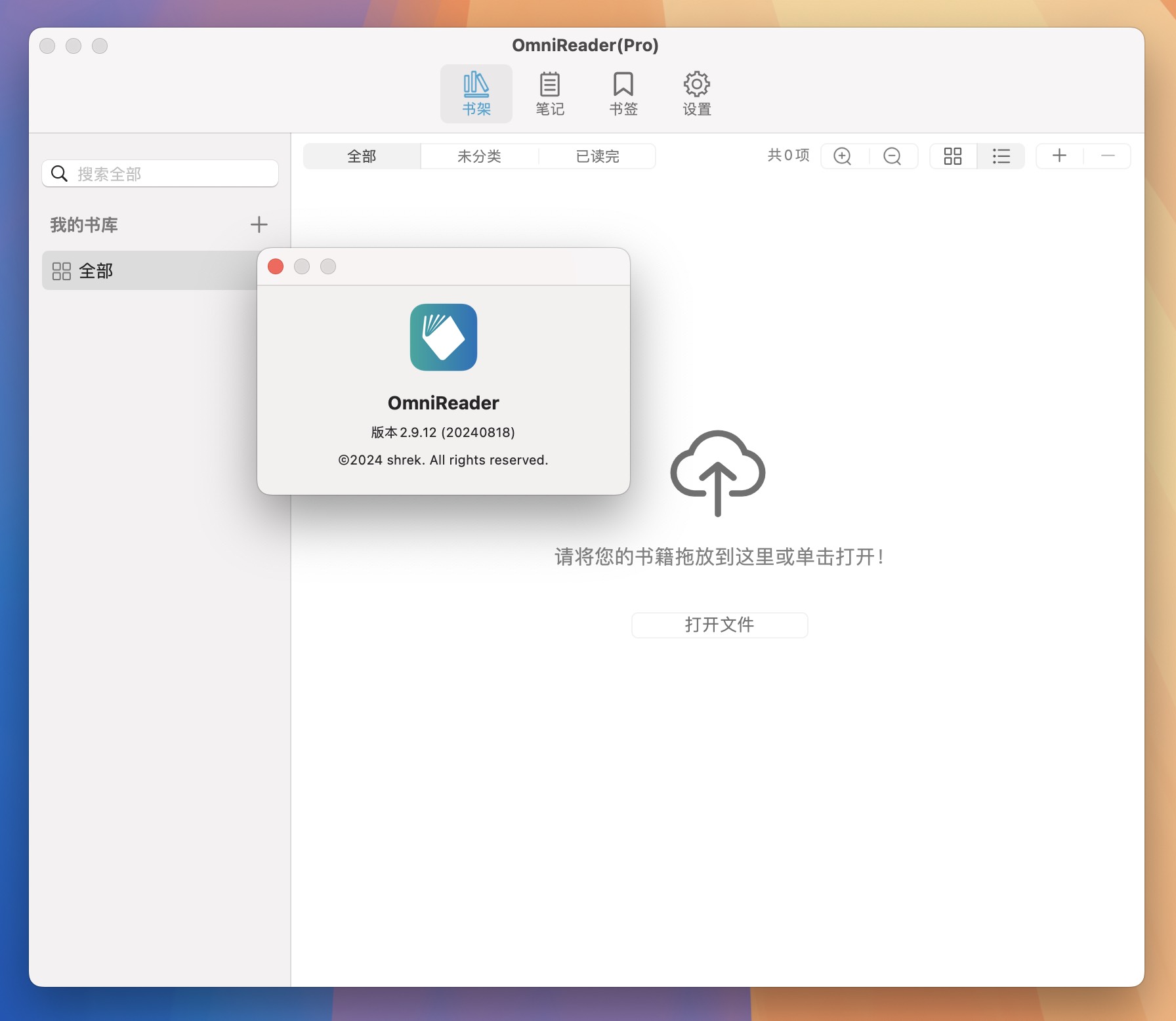Switch to list view

click(1001, 156)
